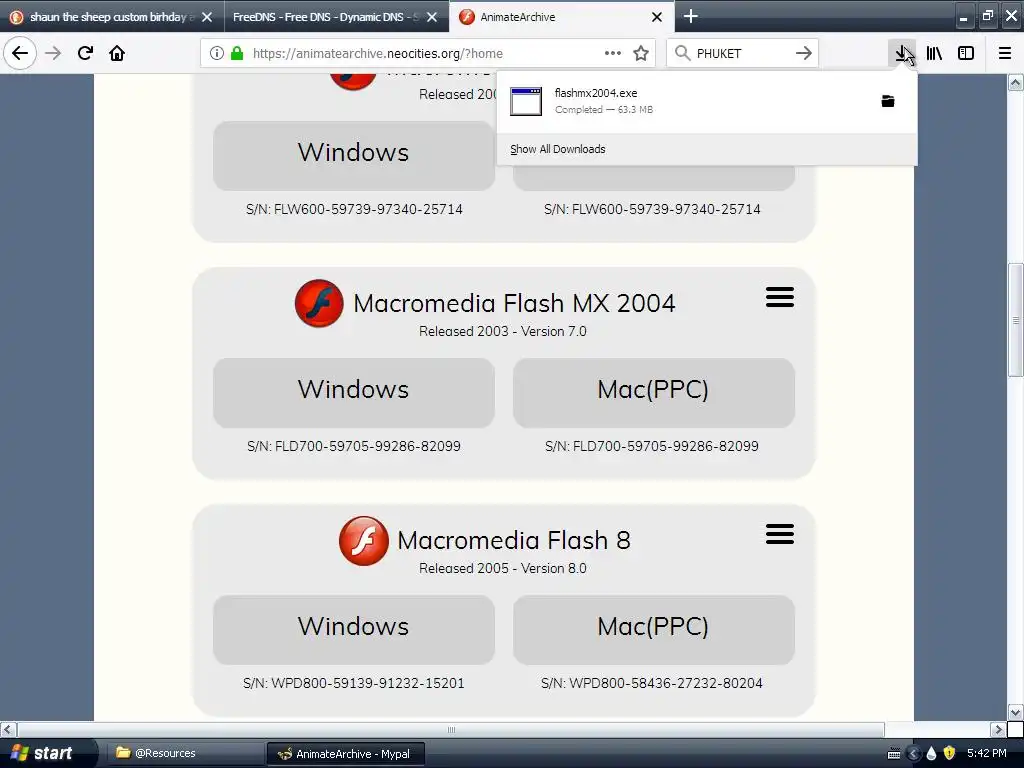Click Flash 8 Windows serial WPD800-59139-91232-15201

353,683
